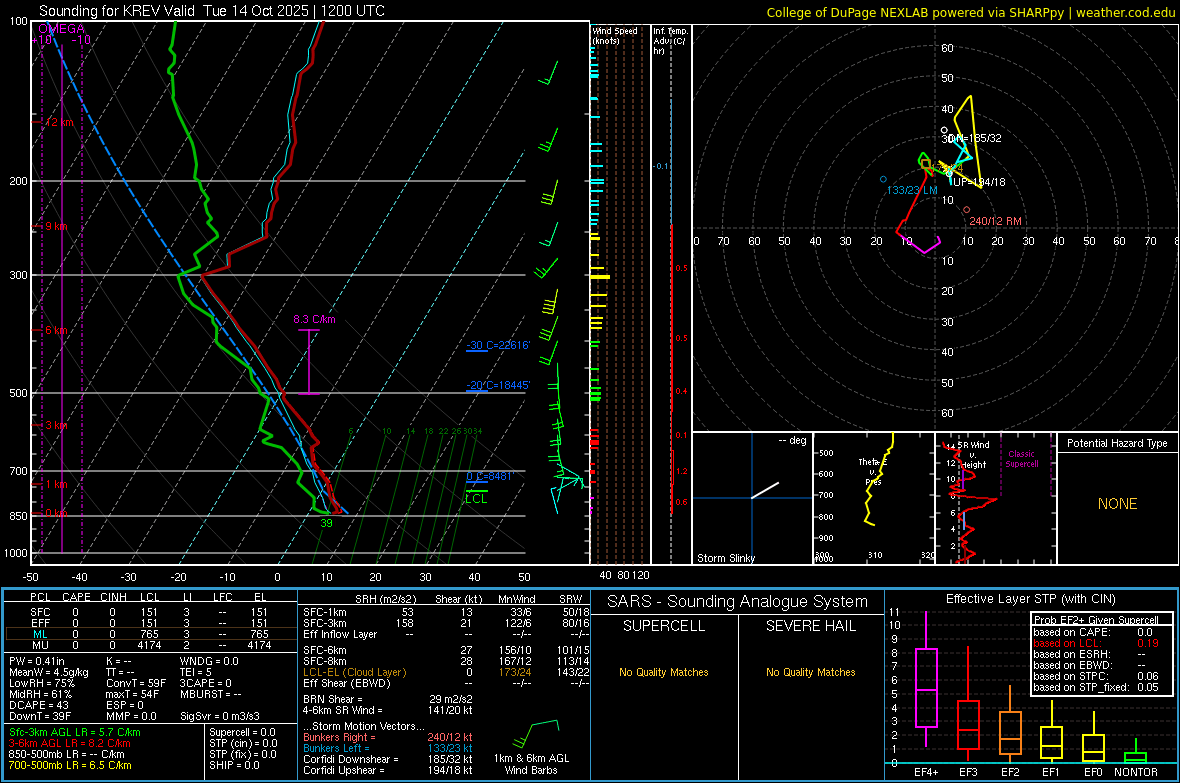Select the EFF parcel row
This screenshot has width=1180, height=783.
(150, 623)
